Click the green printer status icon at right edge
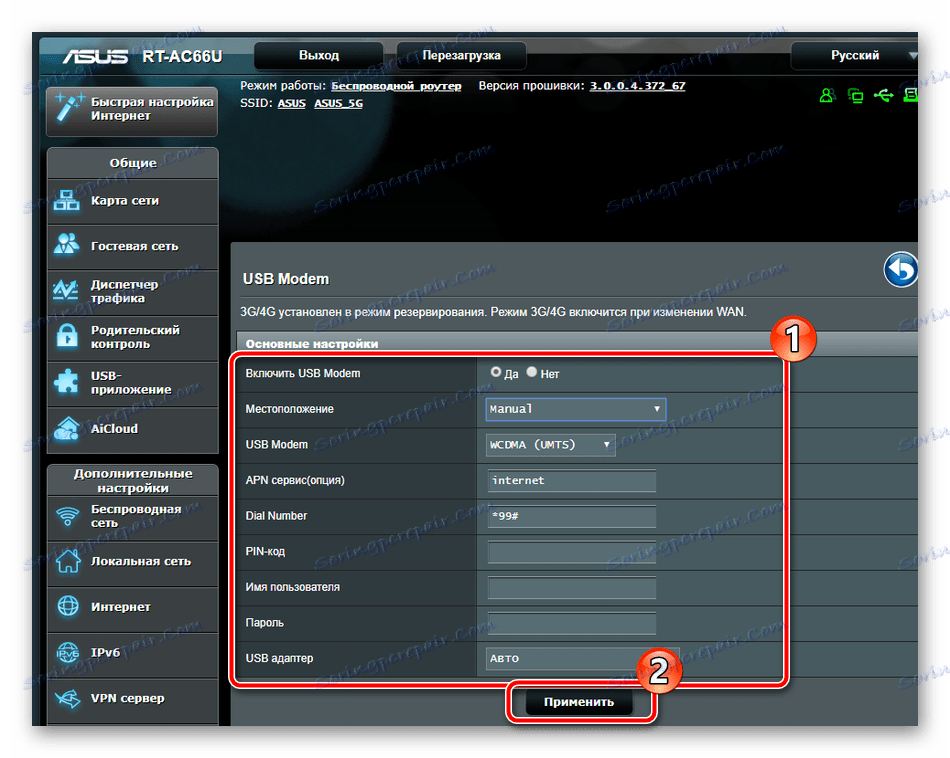This screenshot has height=758, width=950. [910, 95]
